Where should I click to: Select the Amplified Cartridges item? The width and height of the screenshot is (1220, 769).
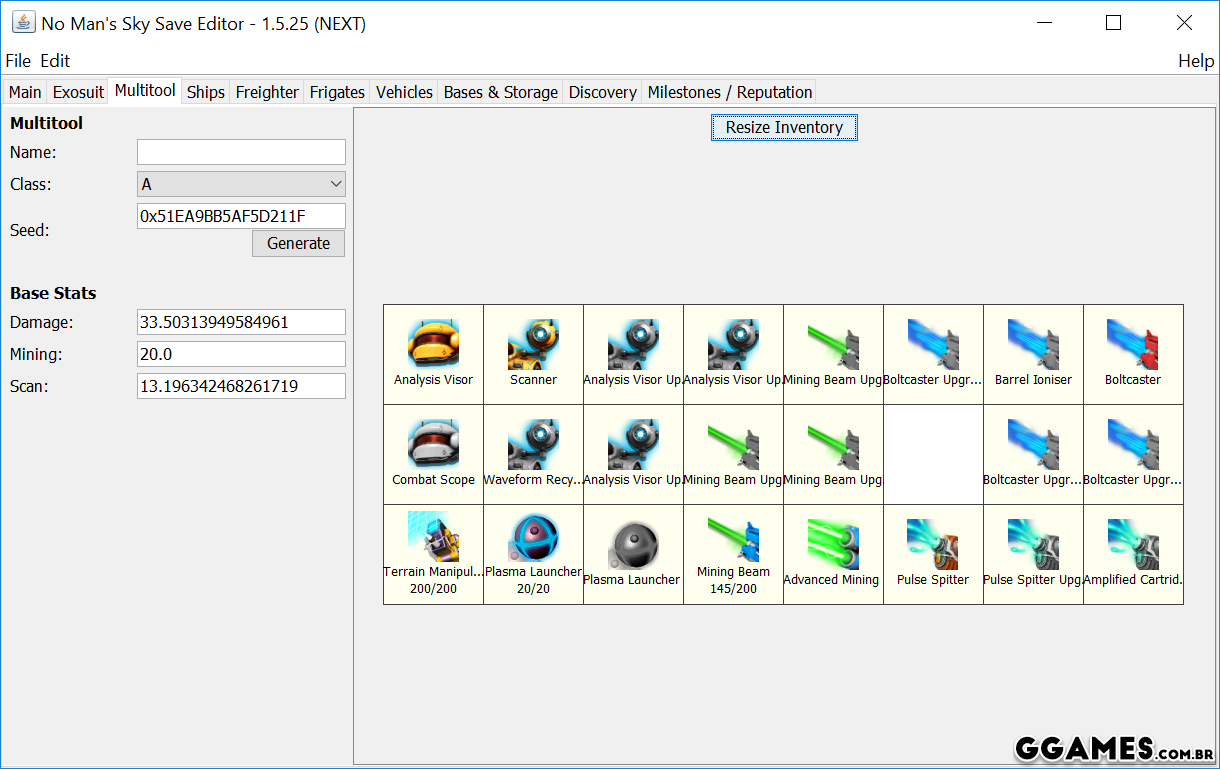[1133, 554]
